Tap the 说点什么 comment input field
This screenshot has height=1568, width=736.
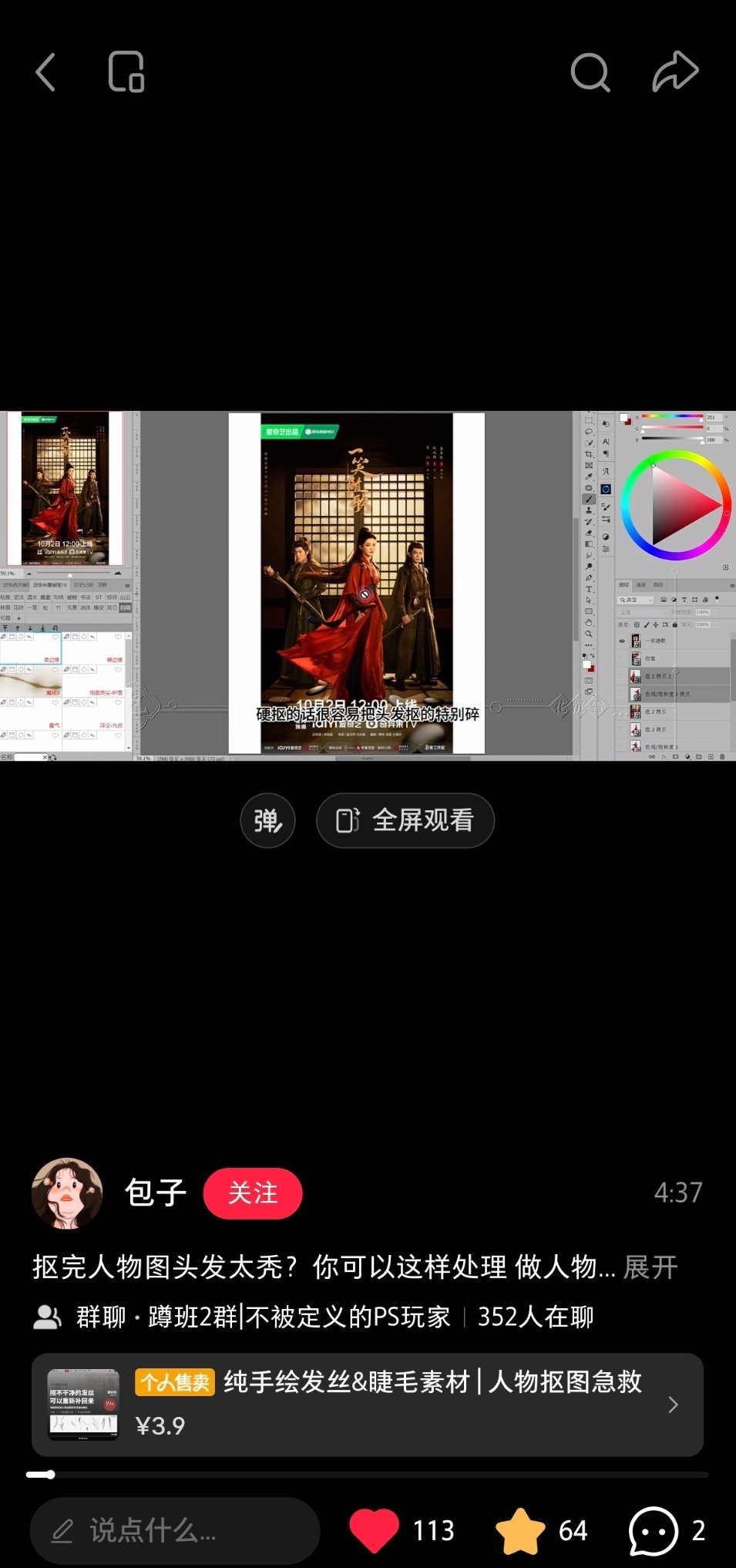(175, 1531)
